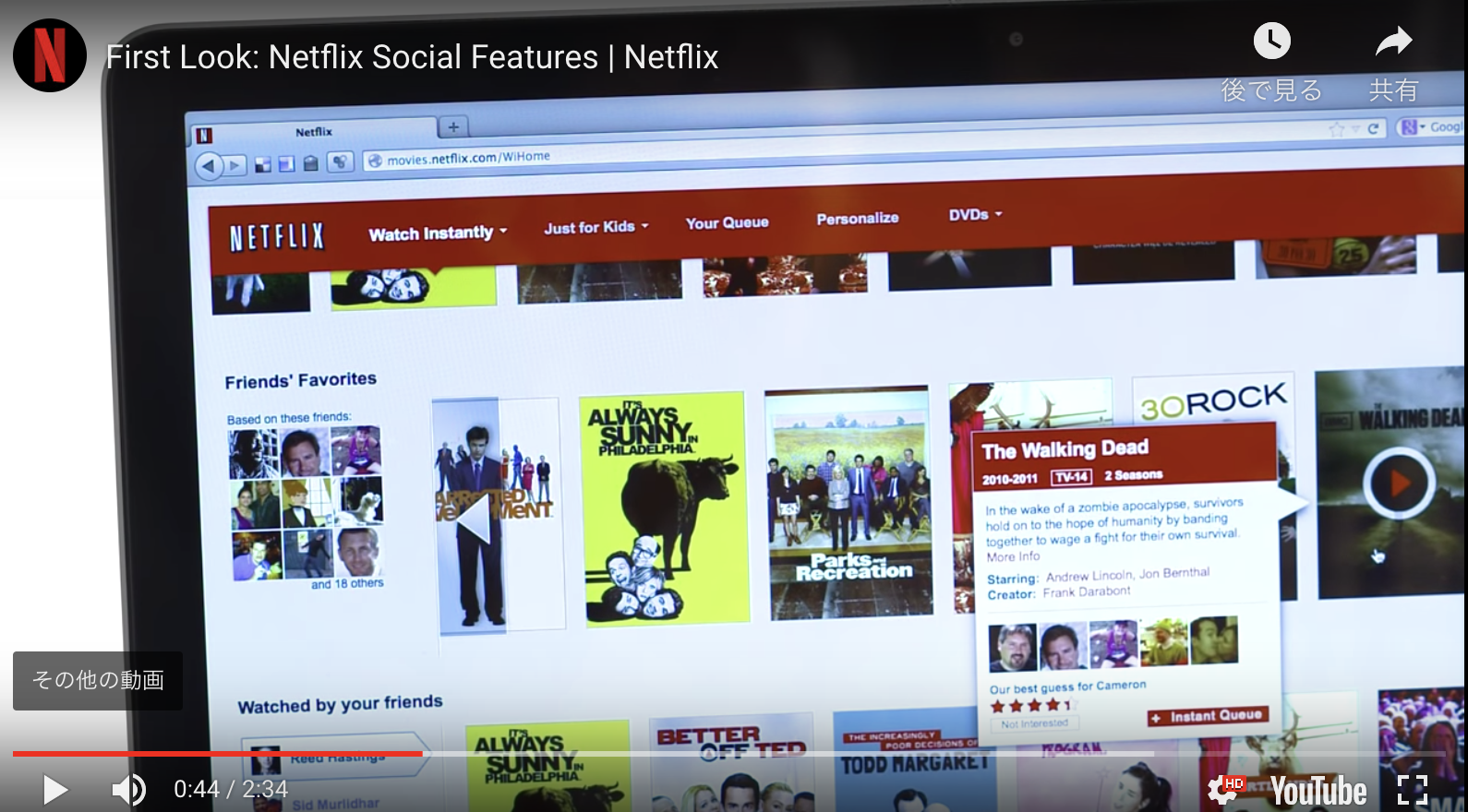This screenshot has width=1468, height=812.
Task: Open new browser tab plus button
Action: 452,126
